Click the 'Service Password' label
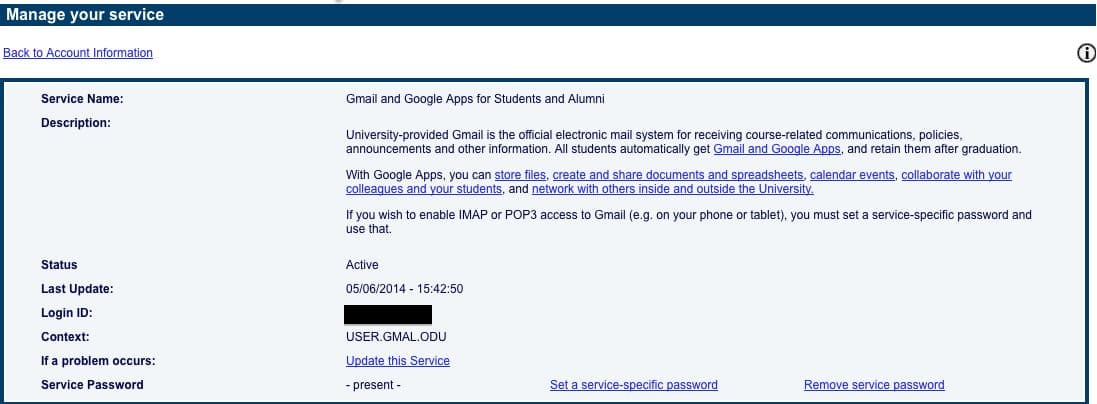Viewport: 1097px width, 404px height. click(92, 385)
